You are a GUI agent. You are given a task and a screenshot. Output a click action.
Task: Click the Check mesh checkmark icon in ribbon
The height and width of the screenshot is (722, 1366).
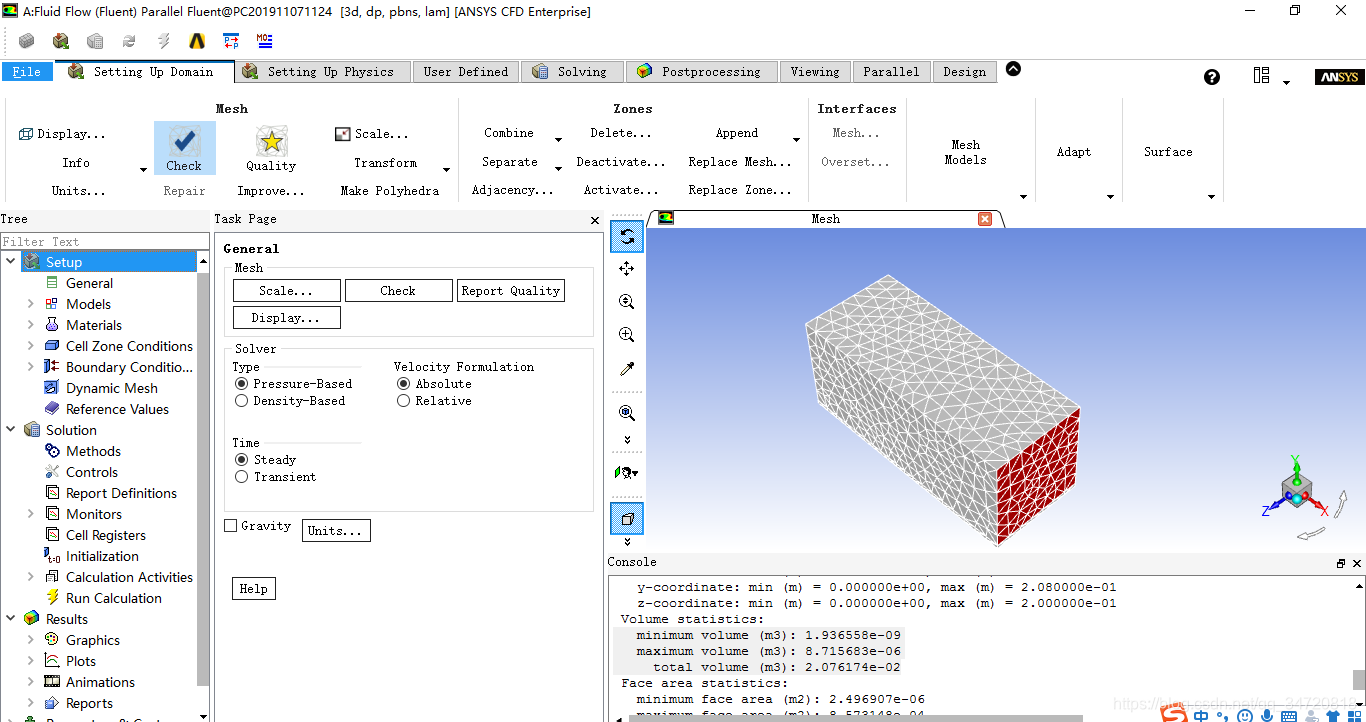(x=184, y=141)
